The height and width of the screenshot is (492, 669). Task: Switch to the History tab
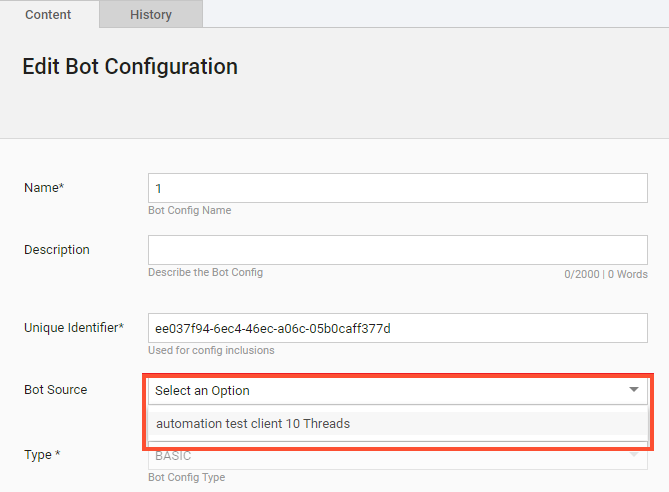pyautogui.click(x=151, y=15)
